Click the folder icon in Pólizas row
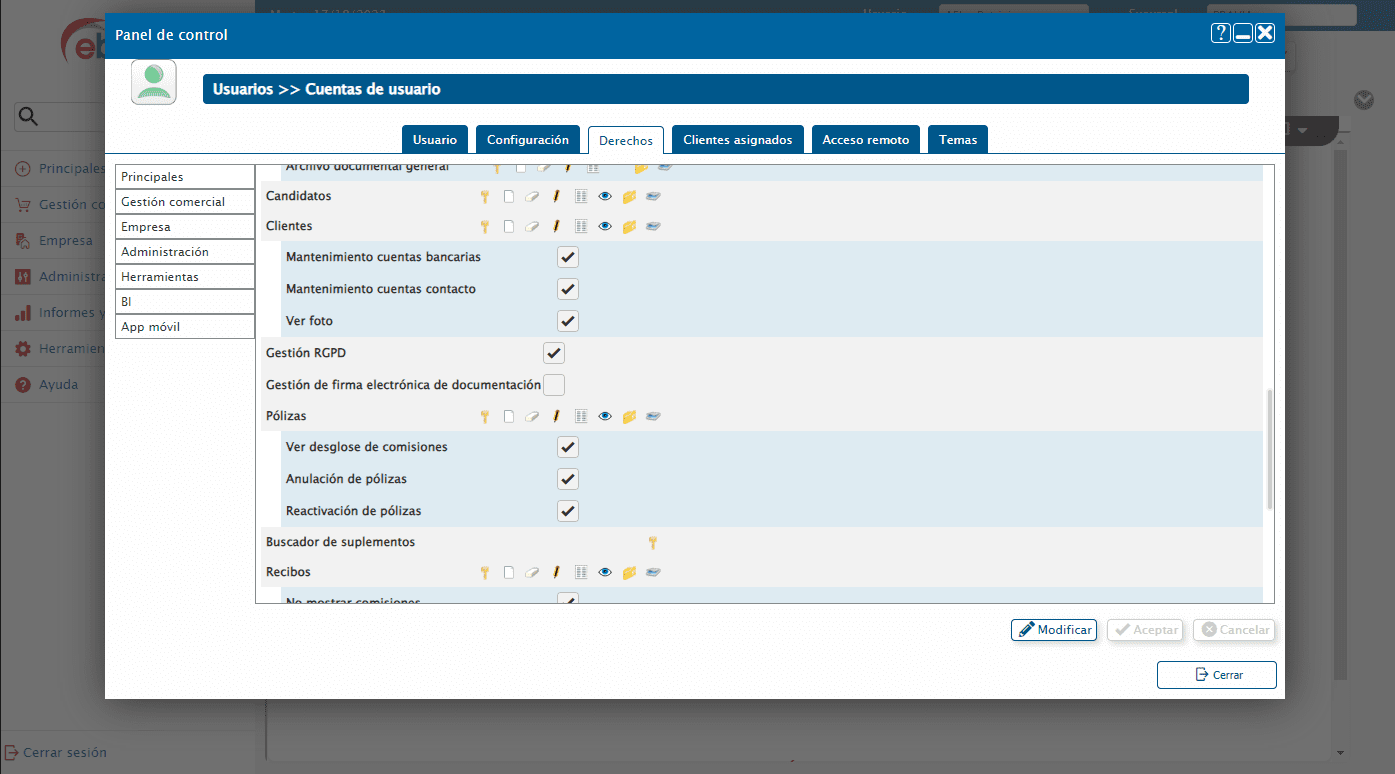 pyautogui.click(x=629, y=417)
